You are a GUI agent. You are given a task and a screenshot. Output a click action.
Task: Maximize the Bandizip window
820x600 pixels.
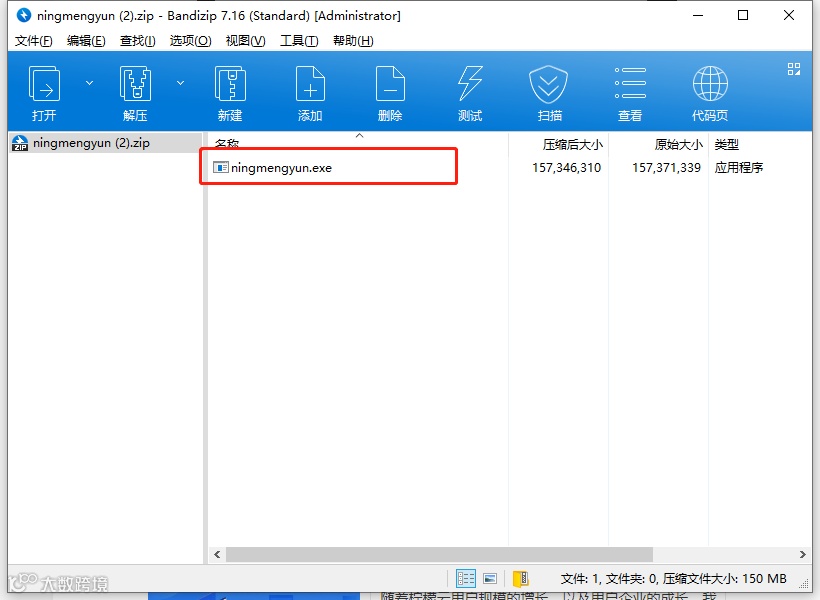pyautogui.click(x=743, y=15)
